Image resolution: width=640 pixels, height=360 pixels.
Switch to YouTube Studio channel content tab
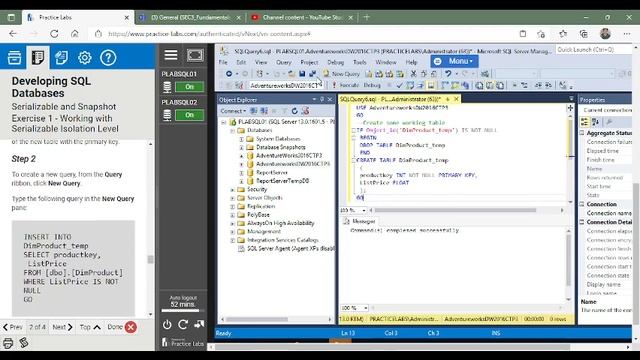coord(302,18)
